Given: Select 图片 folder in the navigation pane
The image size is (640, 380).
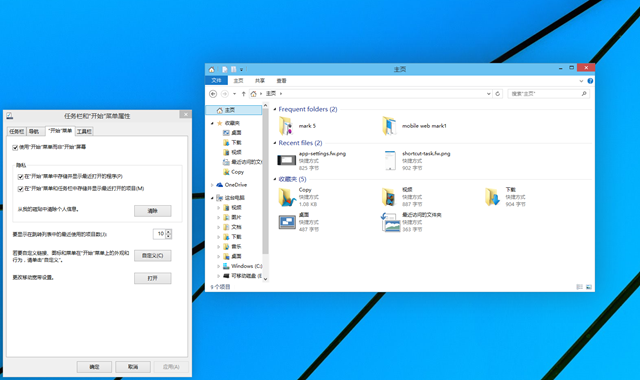Looking at the screenshot, I should [x=232, y=217].
